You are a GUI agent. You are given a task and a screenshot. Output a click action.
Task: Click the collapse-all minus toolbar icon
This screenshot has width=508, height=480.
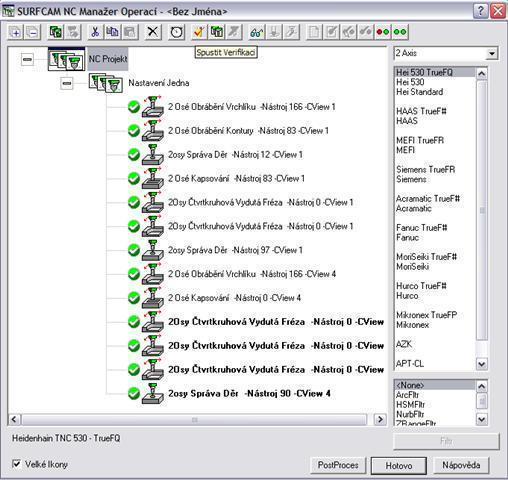point(32,32)
